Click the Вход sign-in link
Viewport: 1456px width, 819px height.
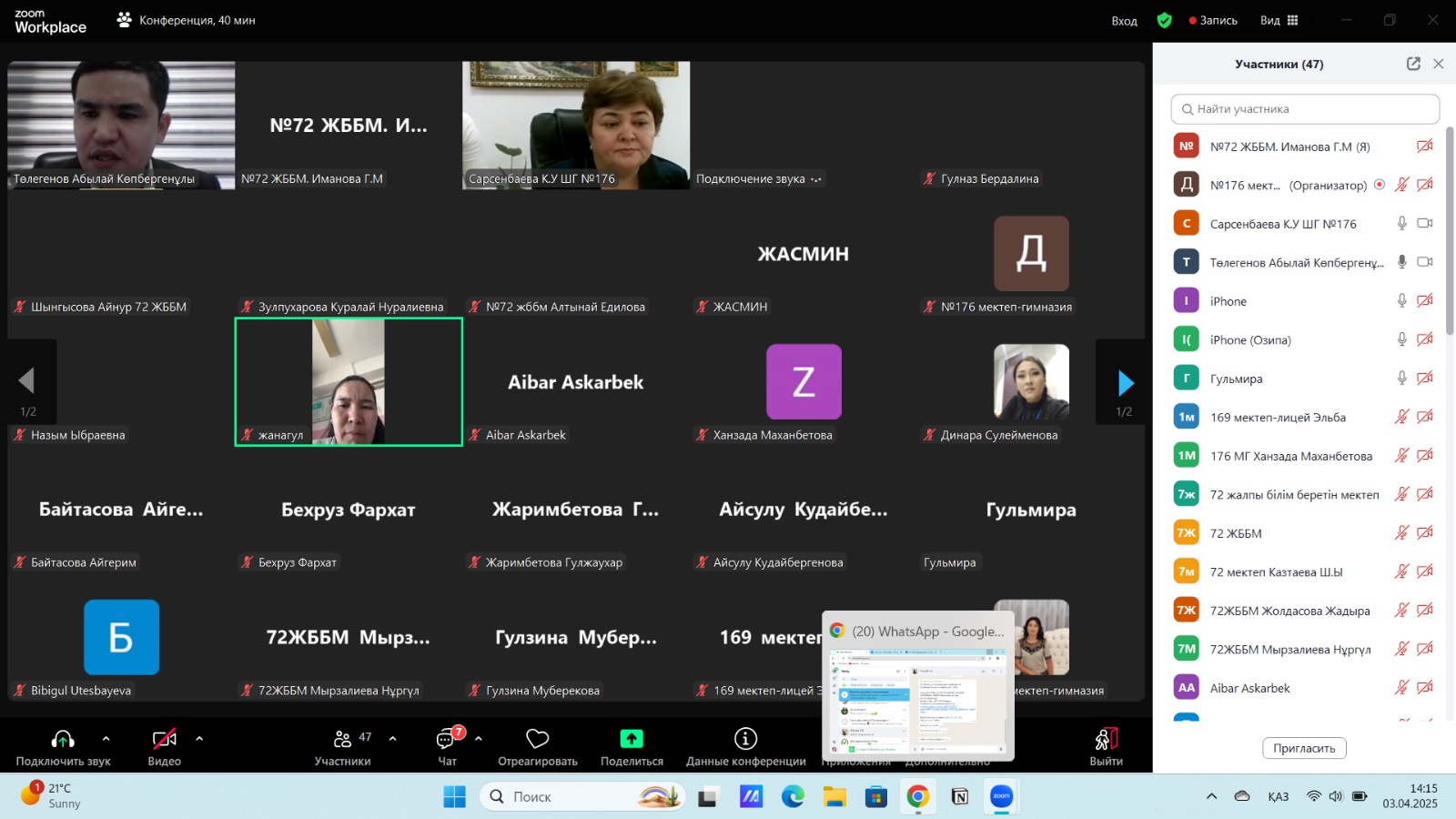point(1124,21)
